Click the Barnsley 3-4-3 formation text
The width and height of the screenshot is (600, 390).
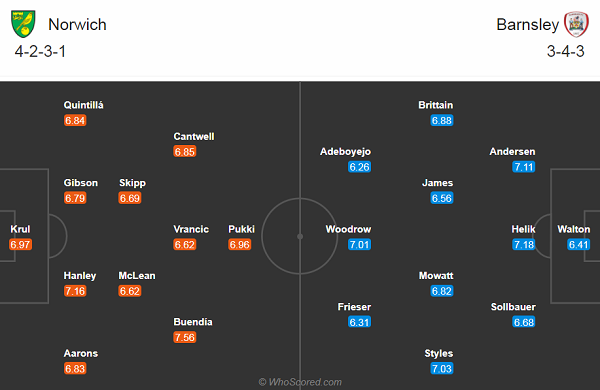point(566,51)
